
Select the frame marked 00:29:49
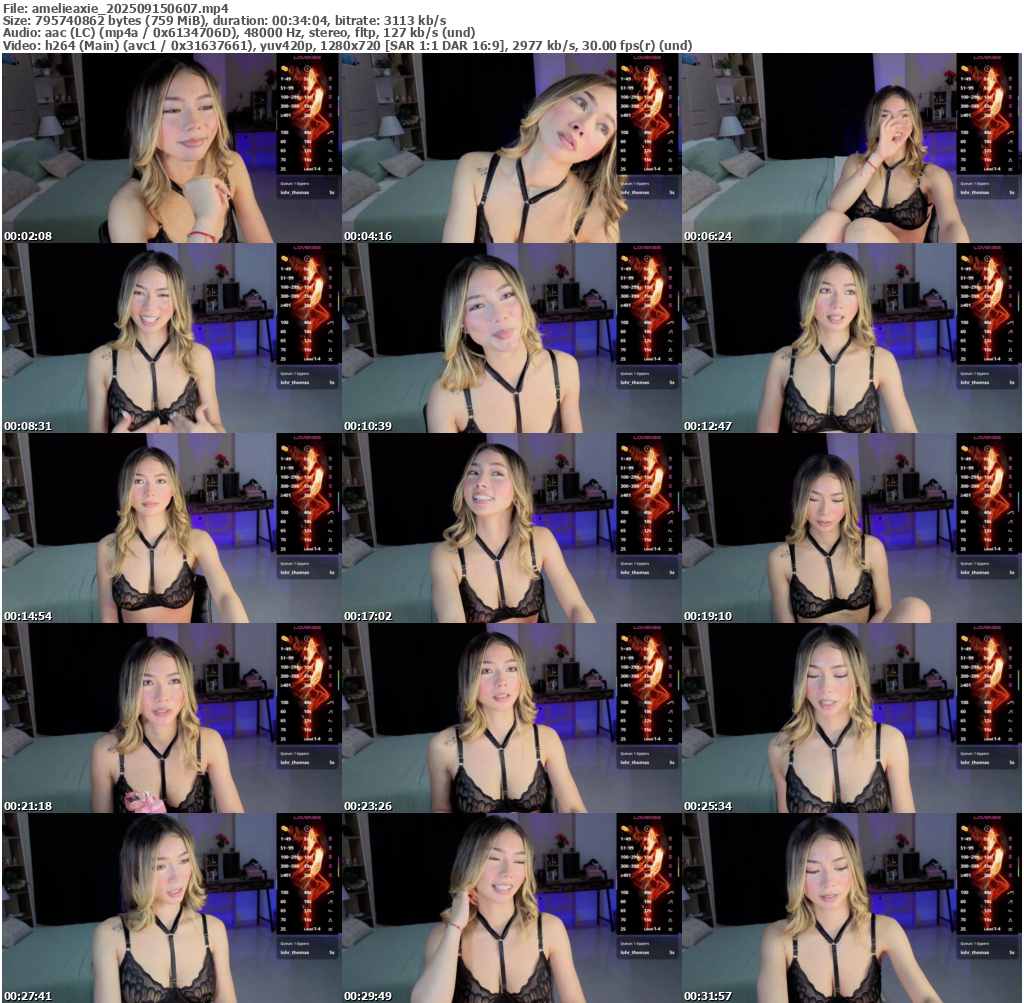[x=511, y=908]
